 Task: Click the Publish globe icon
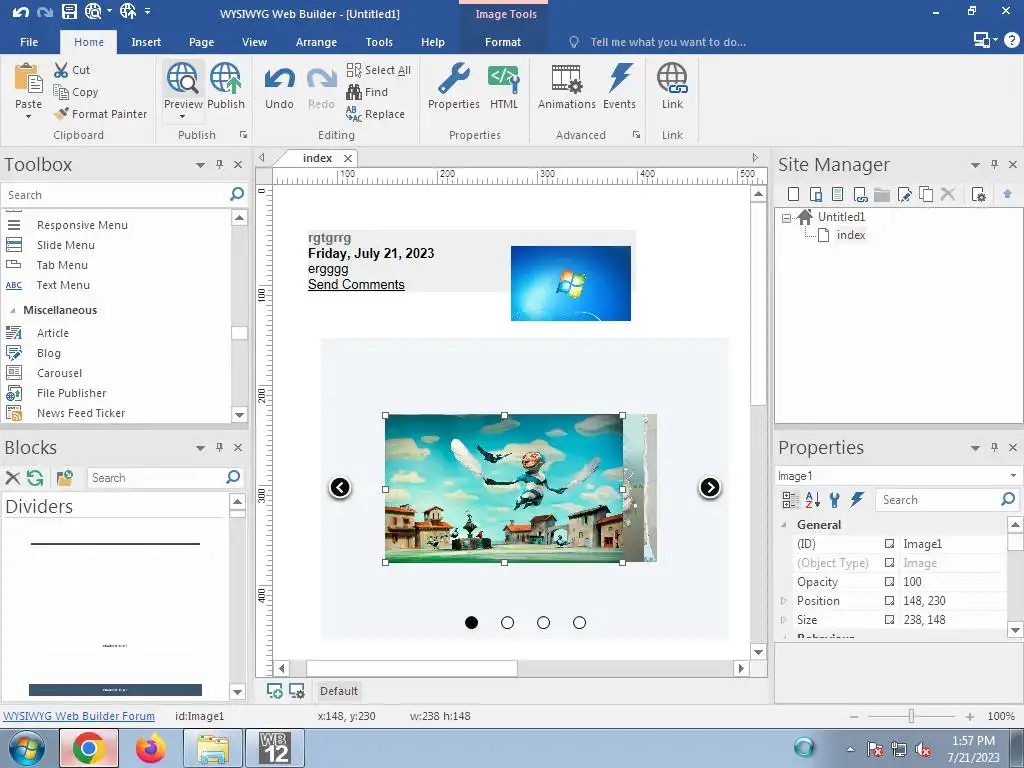tap(225, 78)
